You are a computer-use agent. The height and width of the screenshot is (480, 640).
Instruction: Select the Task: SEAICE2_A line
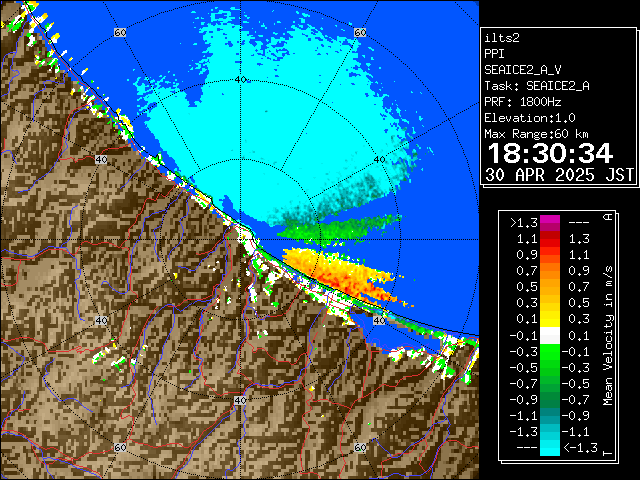(x=537, y=86)
